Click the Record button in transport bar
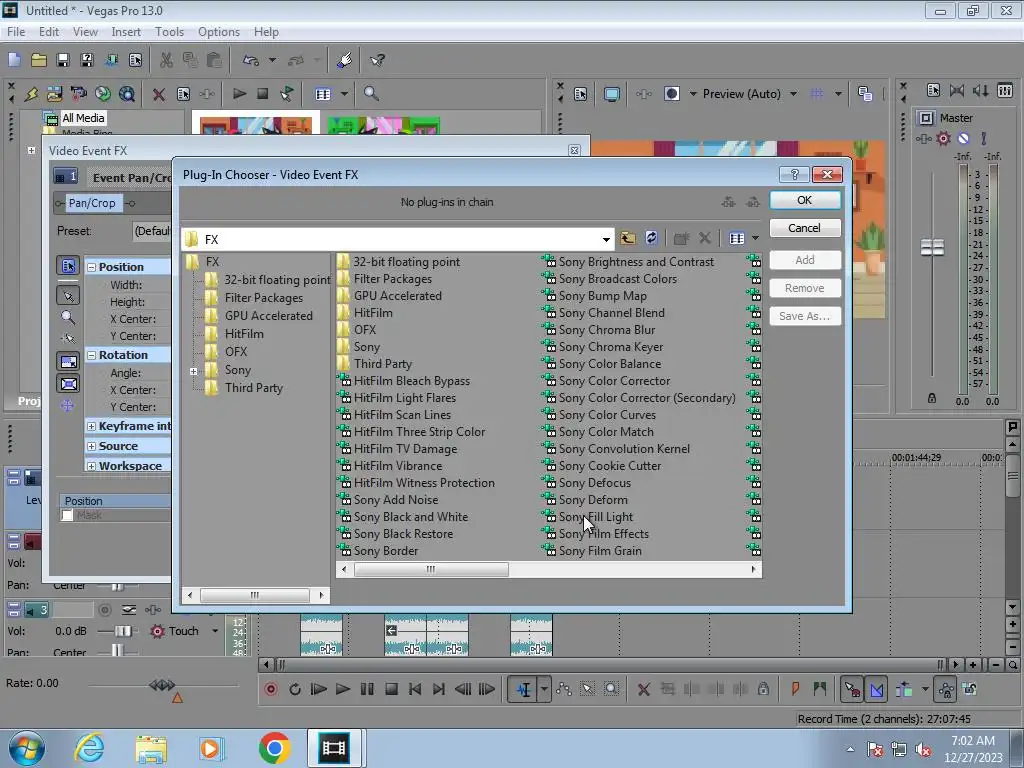Image resolution: width=1024 pixels, height=768 pixels. (271, 689)
